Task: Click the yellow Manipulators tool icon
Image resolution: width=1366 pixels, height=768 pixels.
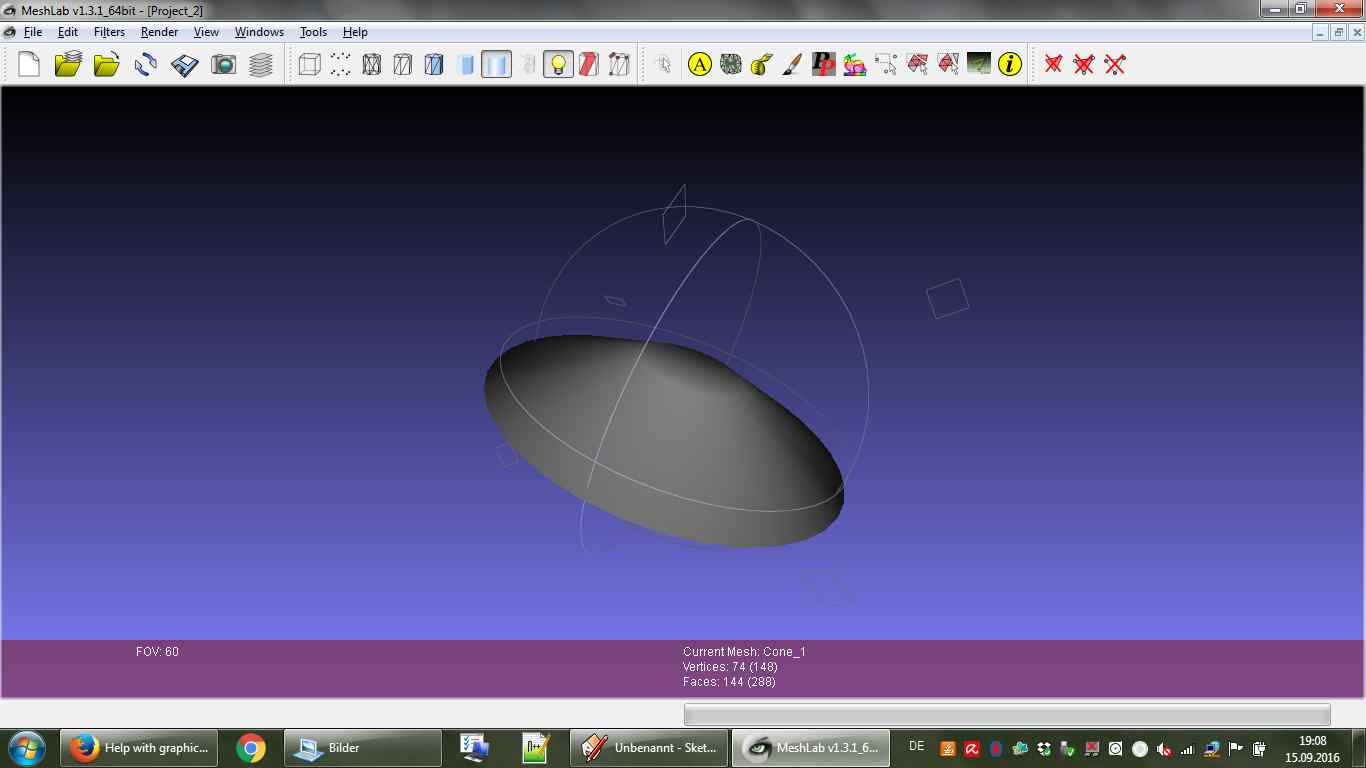Action: pos(762,65)
